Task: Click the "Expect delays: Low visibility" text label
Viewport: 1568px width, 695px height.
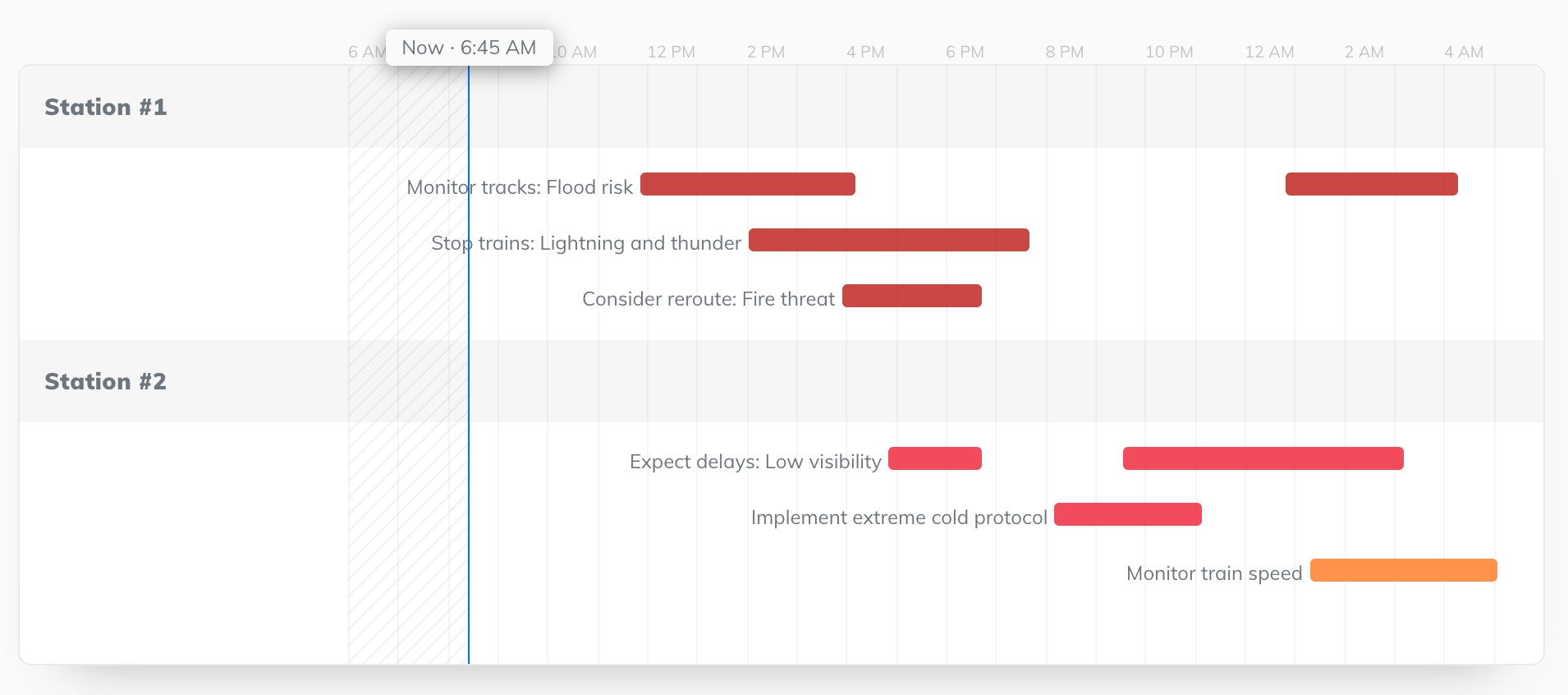Action: click(x=755, y=462)
